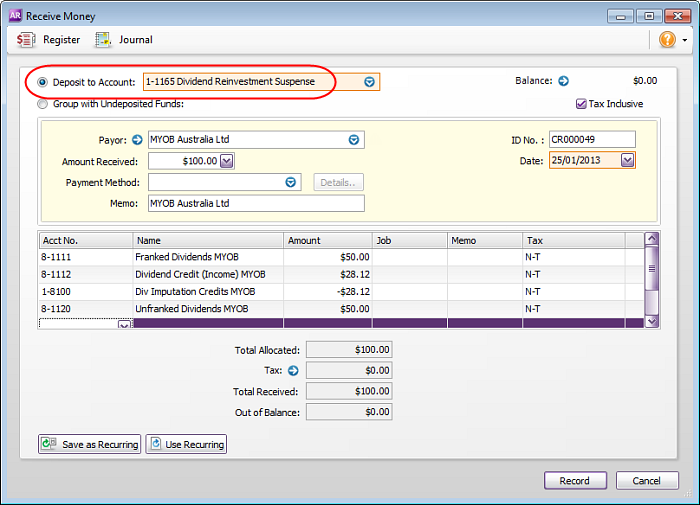Image resolution: width=700 pixels, height=505 pixels.
Task: Toggle the Tax Inclusive checkbox
Action: 581,104
